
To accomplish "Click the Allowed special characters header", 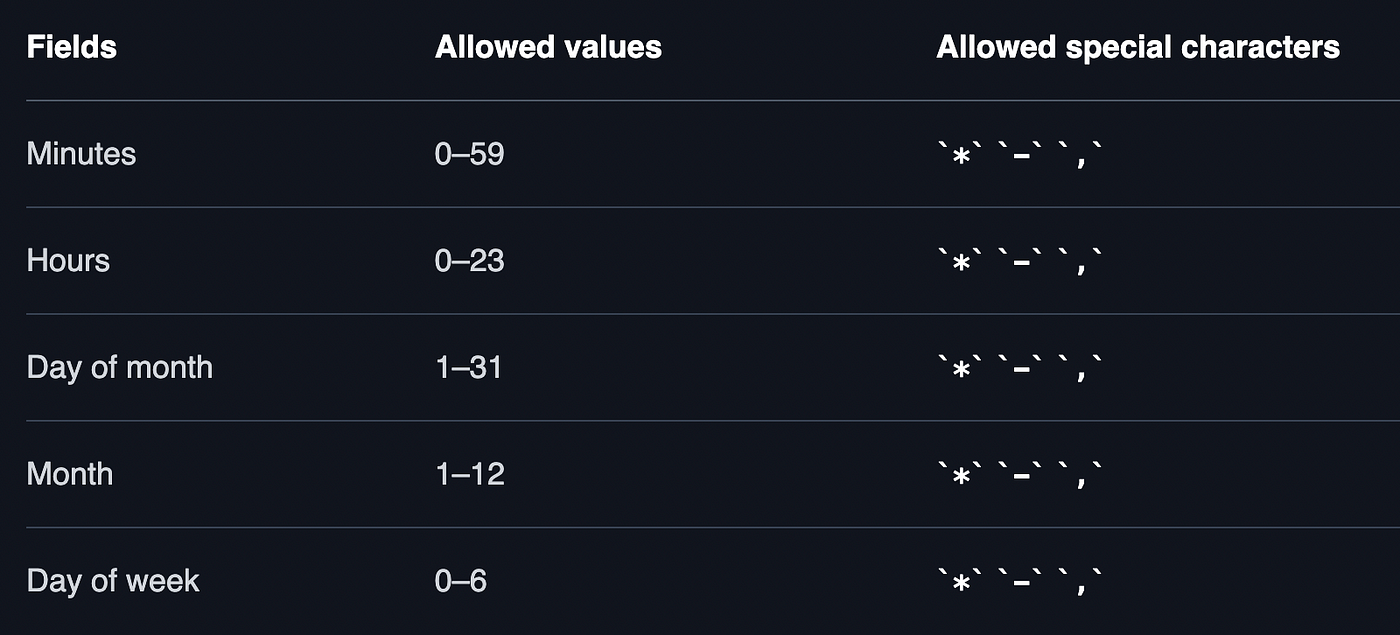I will click(x=1138, y=47).
